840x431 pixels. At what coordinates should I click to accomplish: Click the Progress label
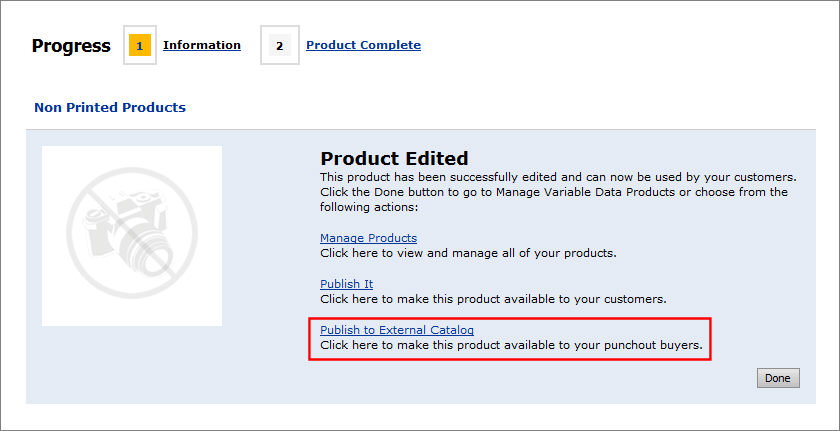[71, 46]
